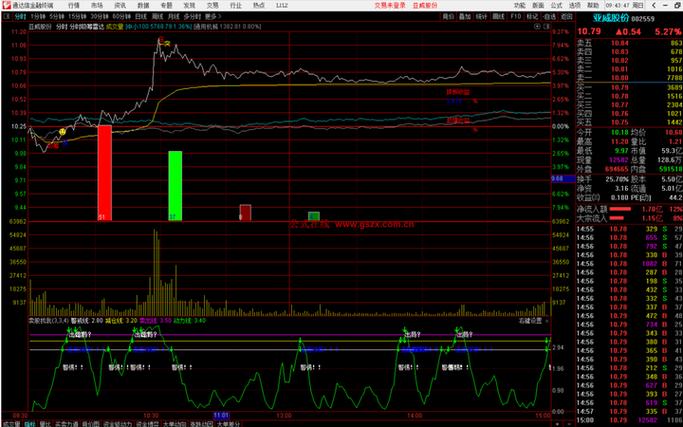Open the 资讯 menu
This screenshot has width=683, height=427.
[120, 5]
